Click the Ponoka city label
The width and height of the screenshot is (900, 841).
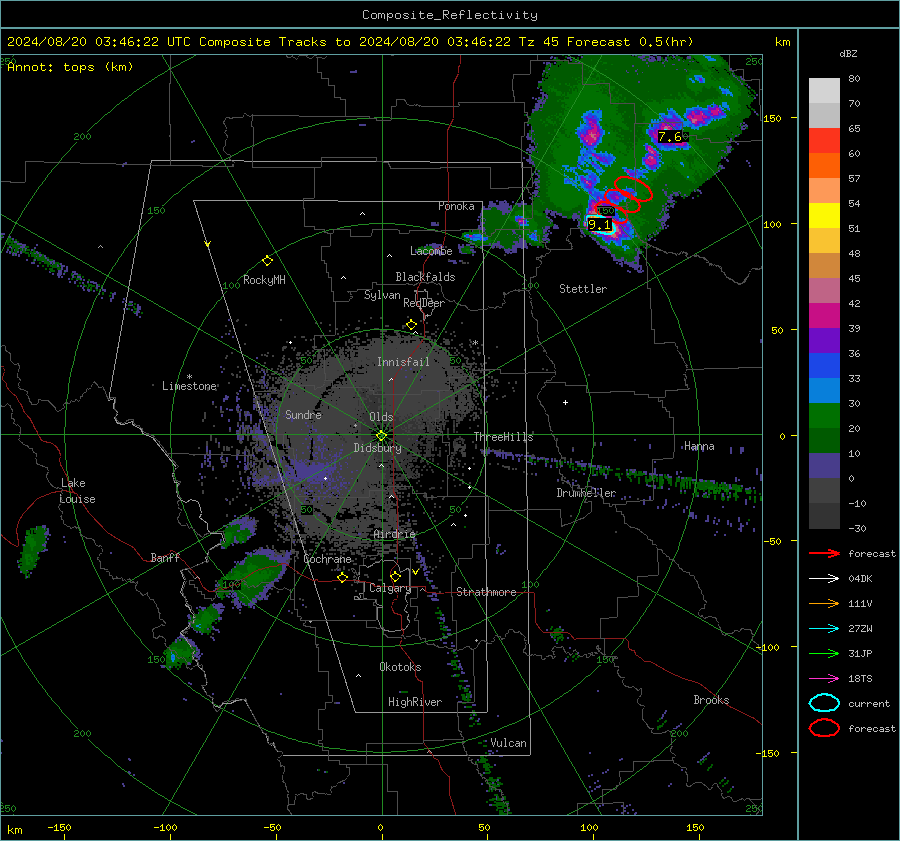[456, 206]
